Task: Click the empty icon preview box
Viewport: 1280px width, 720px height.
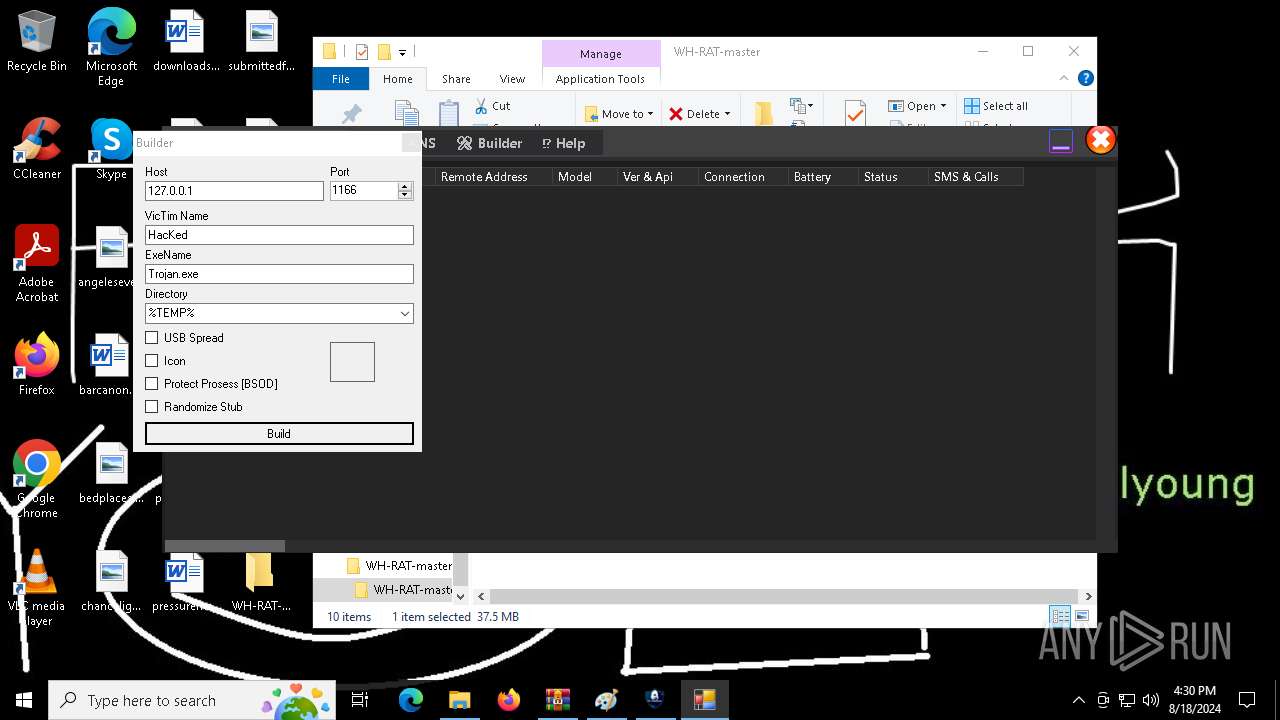Action: tap(352, 362)
